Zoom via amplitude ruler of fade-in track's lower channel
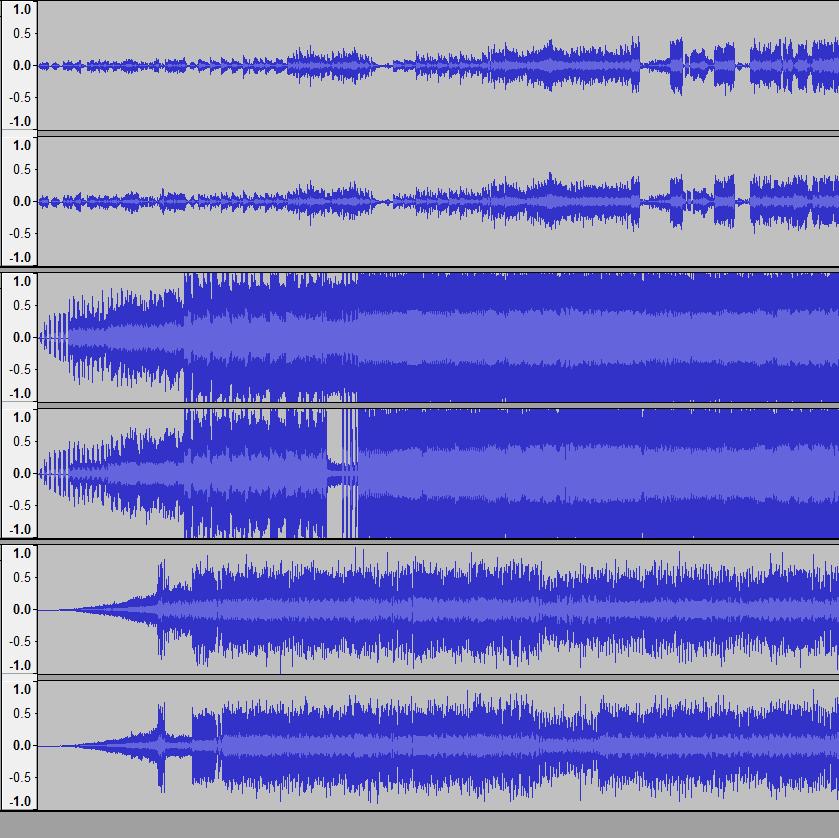This screenshot has width=839, height=838. [19, 745]
